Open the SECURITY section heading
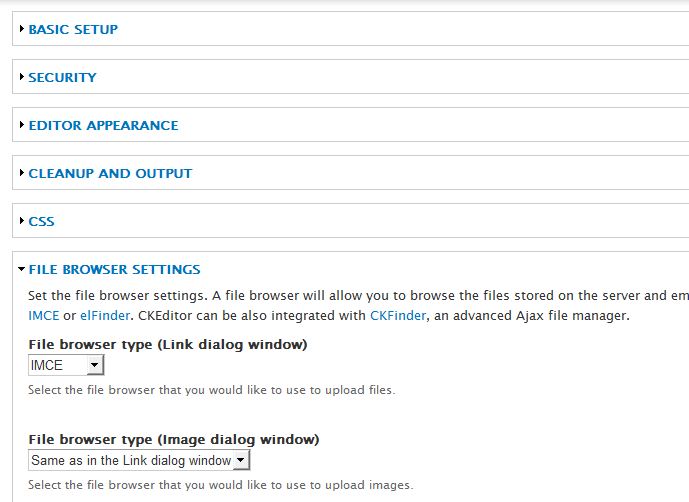 click(62, 77)
